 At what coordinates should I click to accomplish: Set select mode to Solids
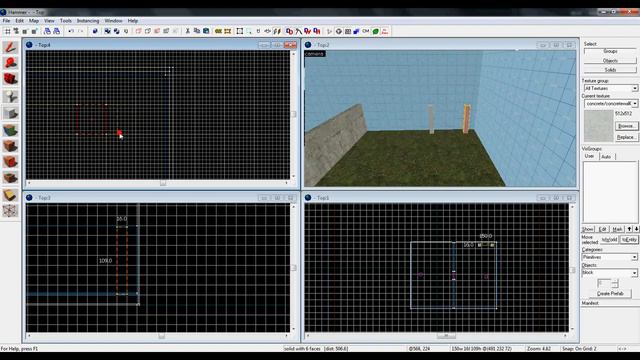pos(610,70)
